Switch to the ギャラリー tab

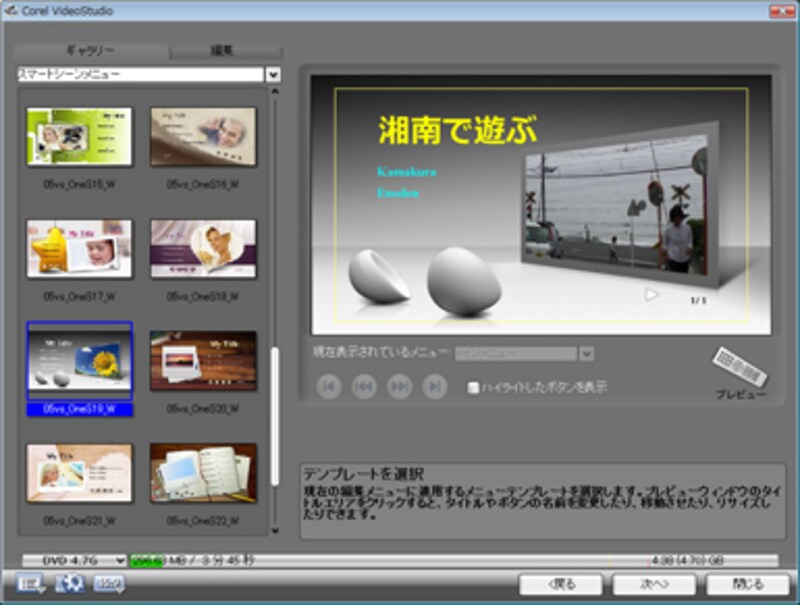pyautogui.click(x=94, y=51)
